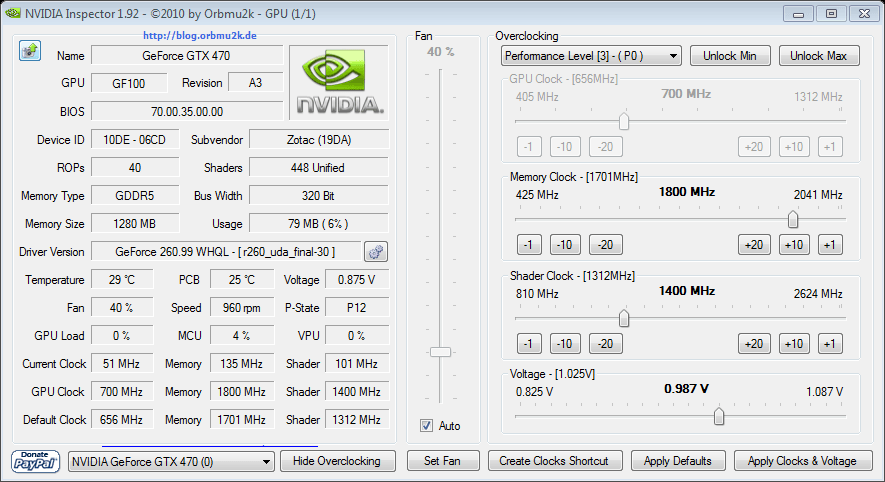Click the screenshot upload icon beside Name
The image size is (885, 482).
[30, 51]
